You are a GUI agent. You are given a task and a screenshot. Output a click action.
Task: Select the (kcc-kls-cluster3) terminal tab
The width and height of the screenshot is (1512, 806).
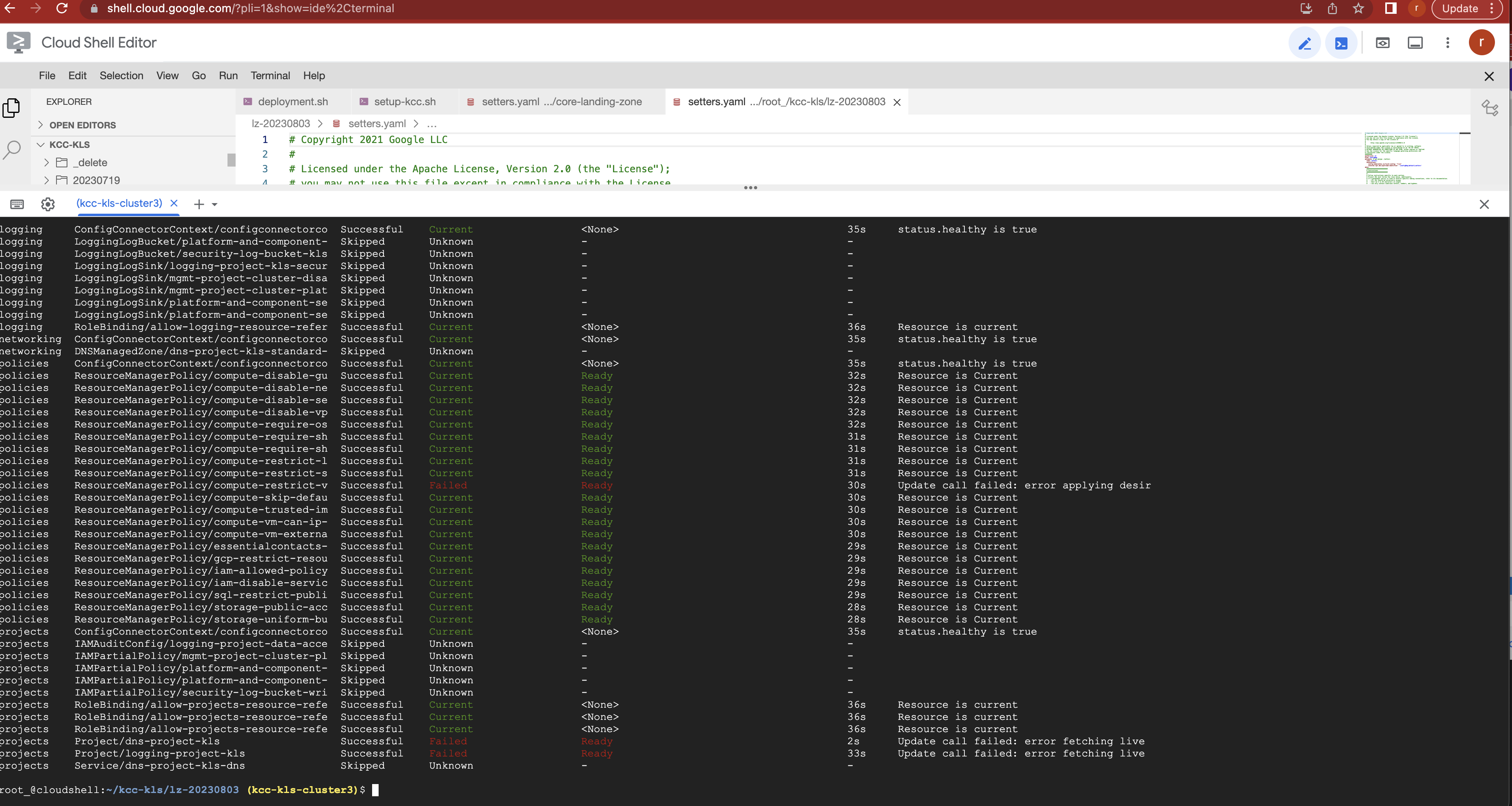pos(119,203)
